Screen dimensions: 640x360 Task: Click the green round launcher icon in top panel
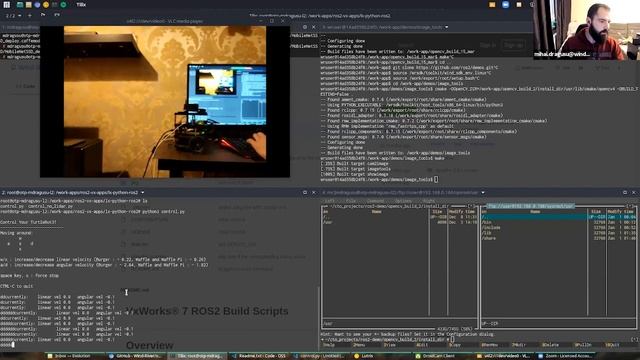63,5
